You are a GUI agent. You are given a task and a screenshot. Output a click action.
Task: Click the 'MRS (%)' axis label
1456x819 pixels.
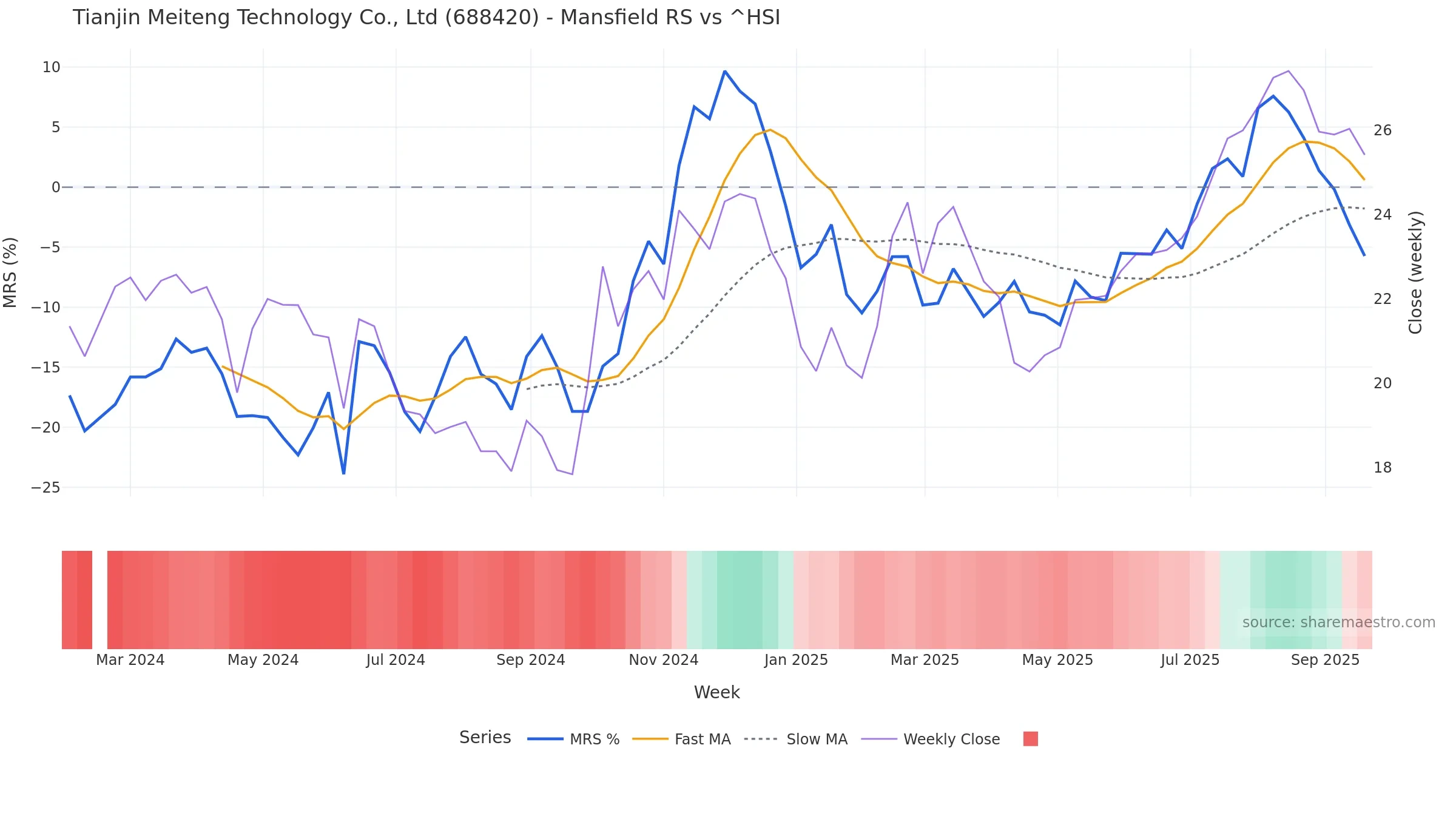click(x=10, y=272)
